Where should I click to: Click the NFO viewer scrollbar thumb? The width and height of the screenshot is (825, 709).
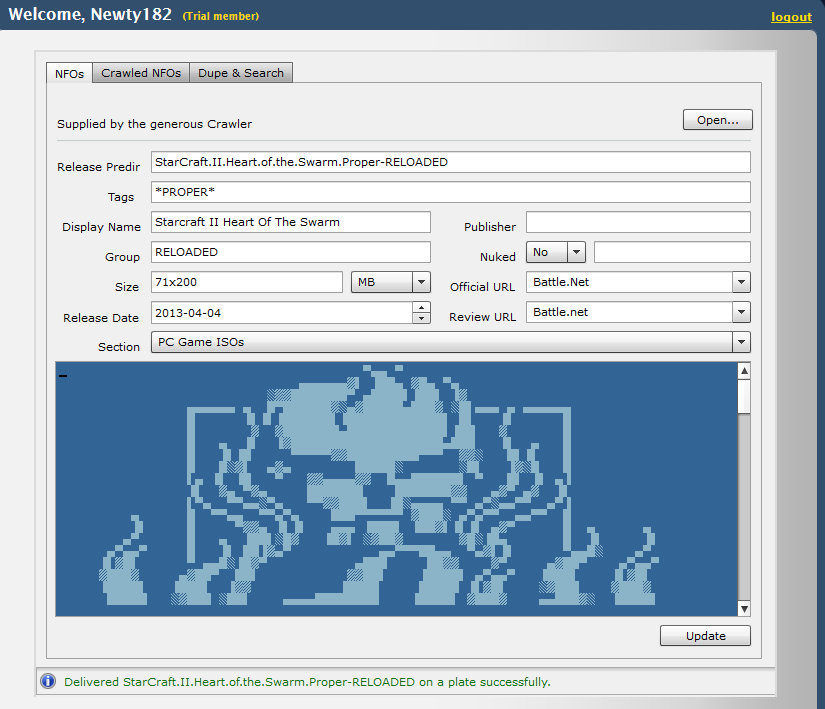[744, 396]
